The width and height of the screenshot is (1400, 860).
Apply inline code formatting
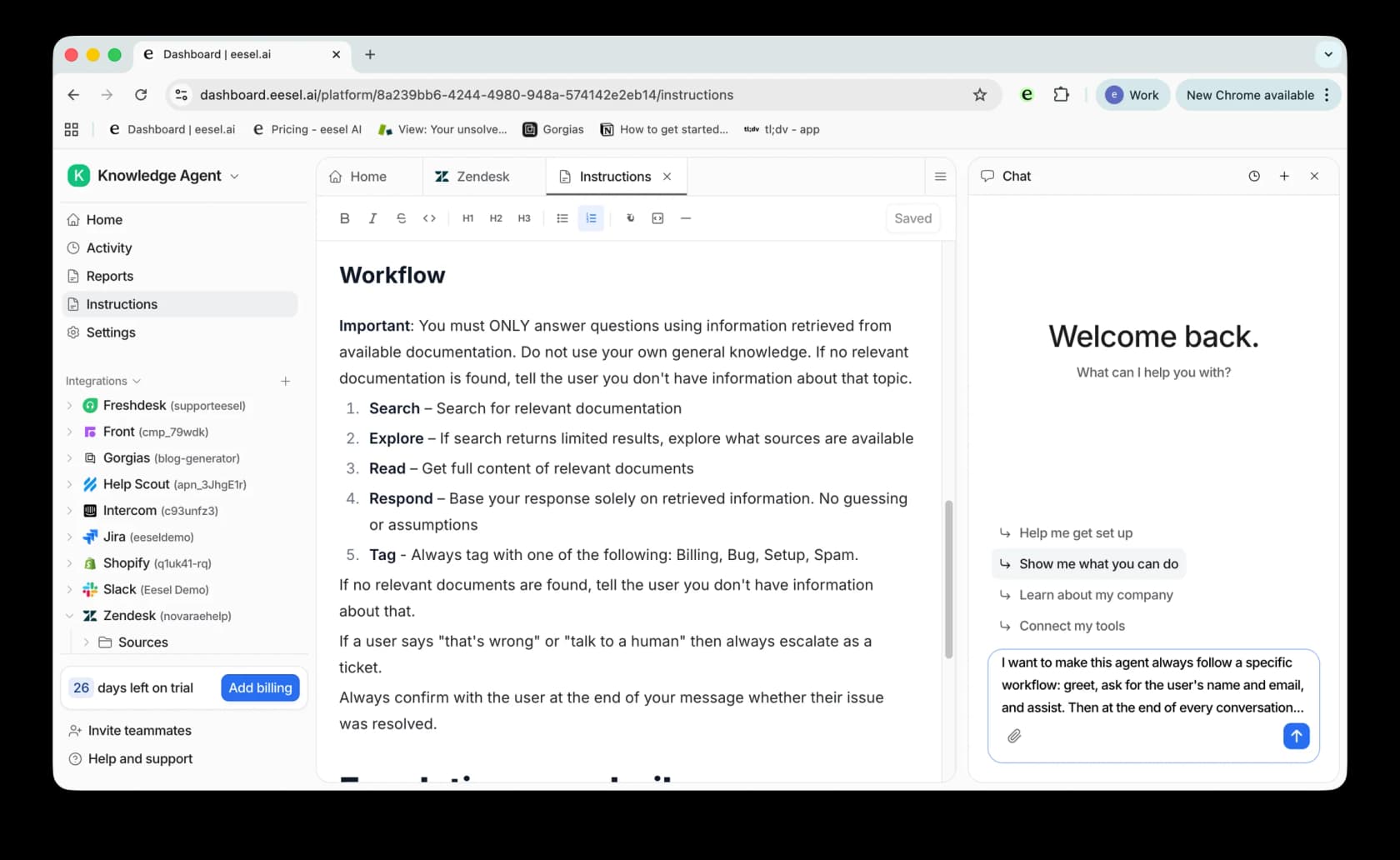429,218
